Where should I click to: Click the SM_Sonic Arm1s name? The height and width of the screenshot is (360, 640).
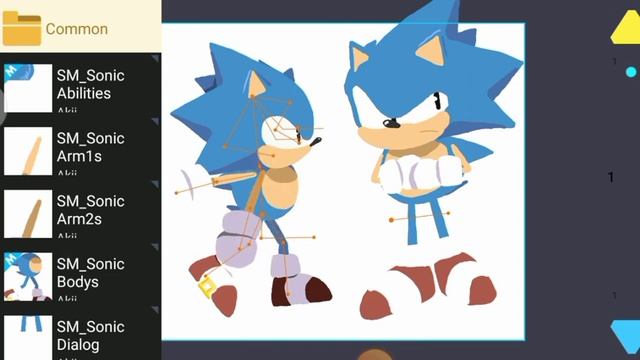[91, 147]
